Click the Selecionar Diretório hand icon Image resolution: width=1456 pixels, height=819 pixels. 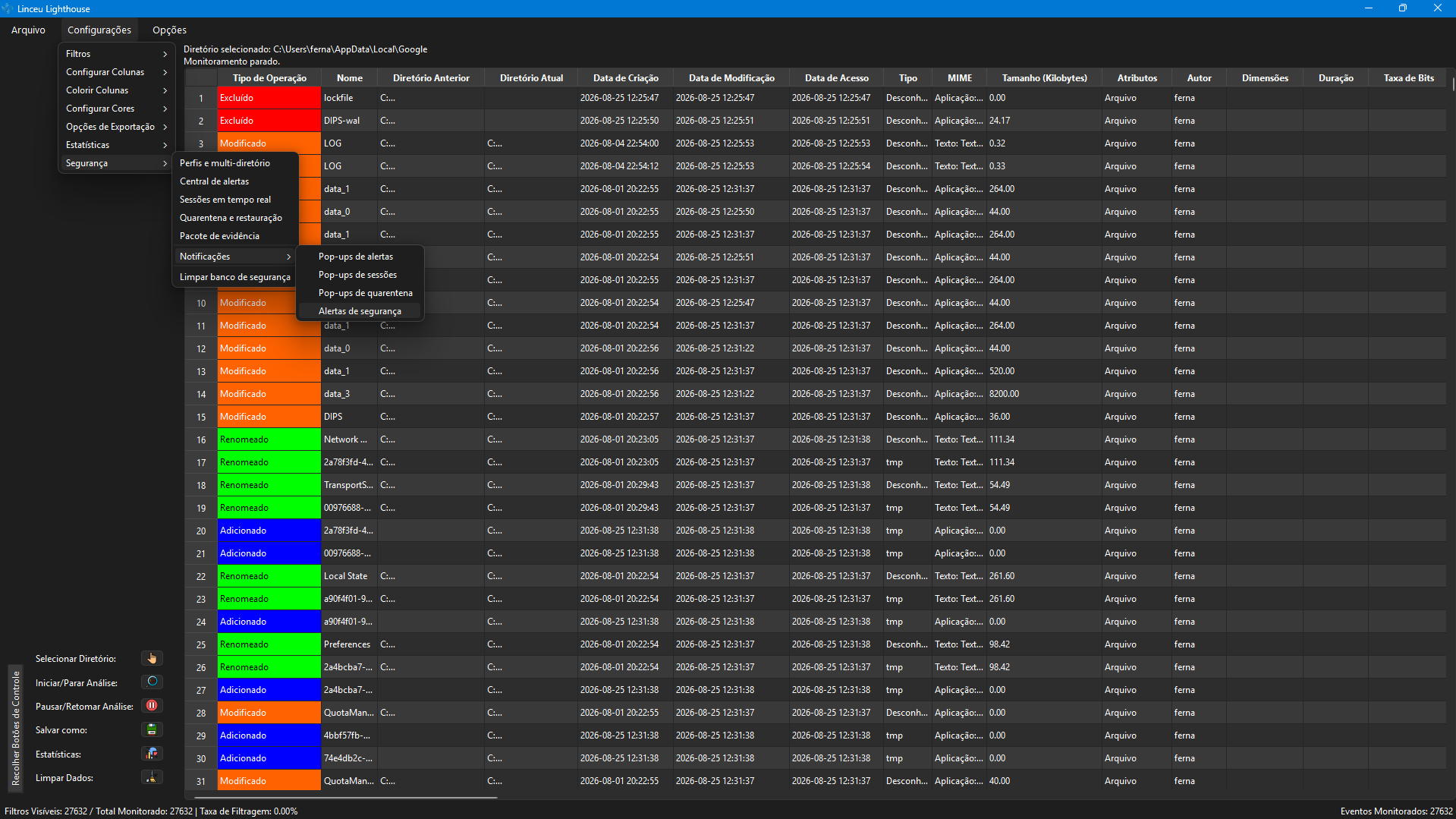(152, 658)
